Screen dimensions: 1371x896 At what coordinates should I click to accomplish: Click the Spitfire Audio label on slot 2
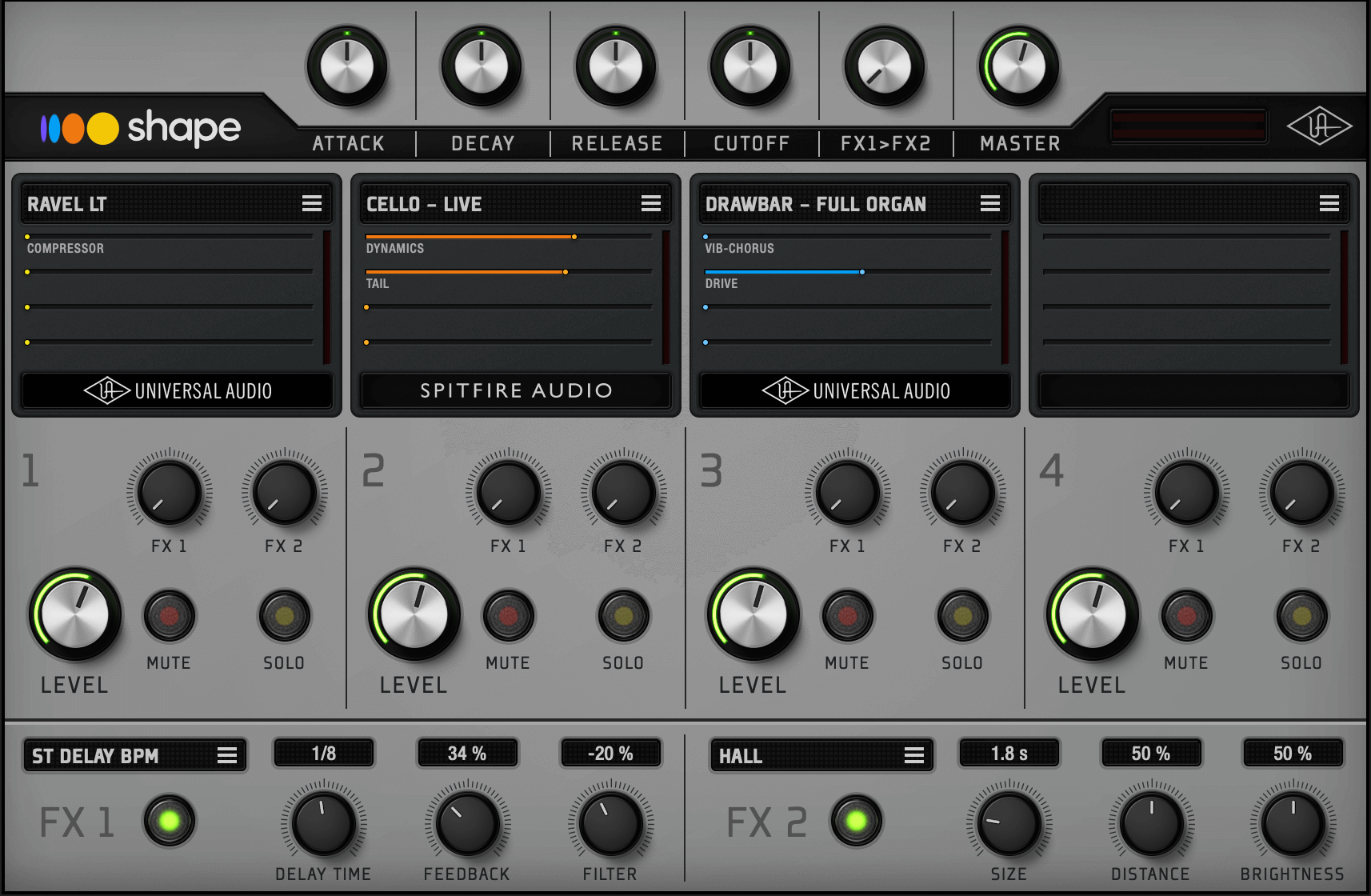(515, 391)
